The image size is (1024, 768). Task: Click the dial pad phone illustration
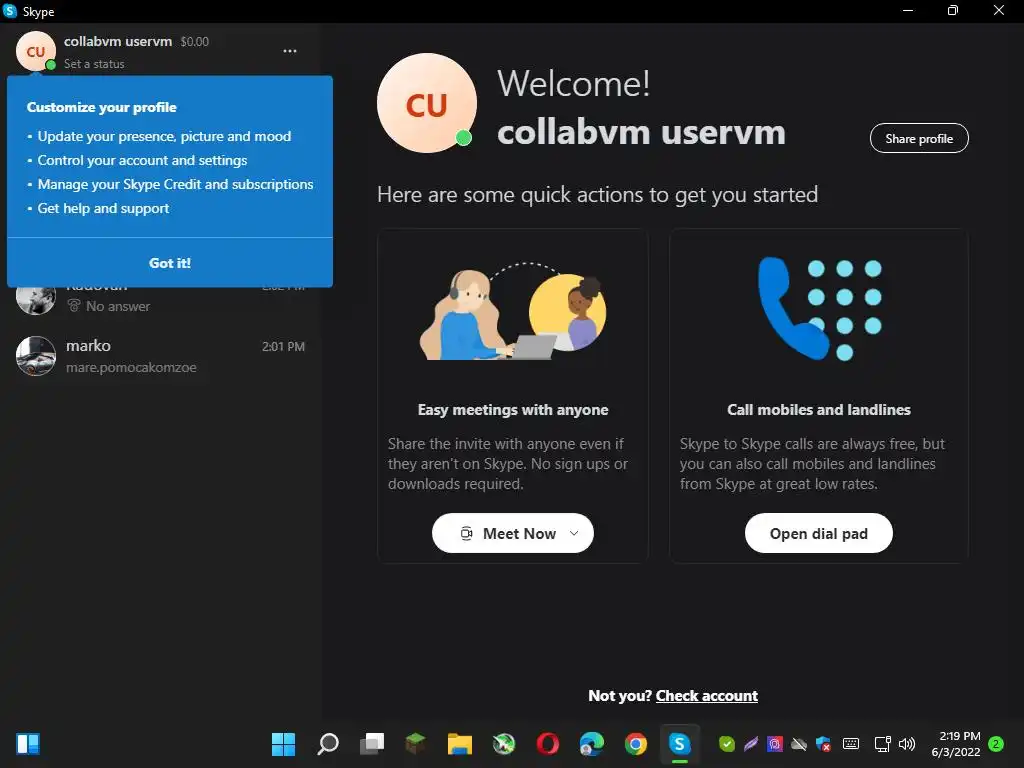coord(820,309)
